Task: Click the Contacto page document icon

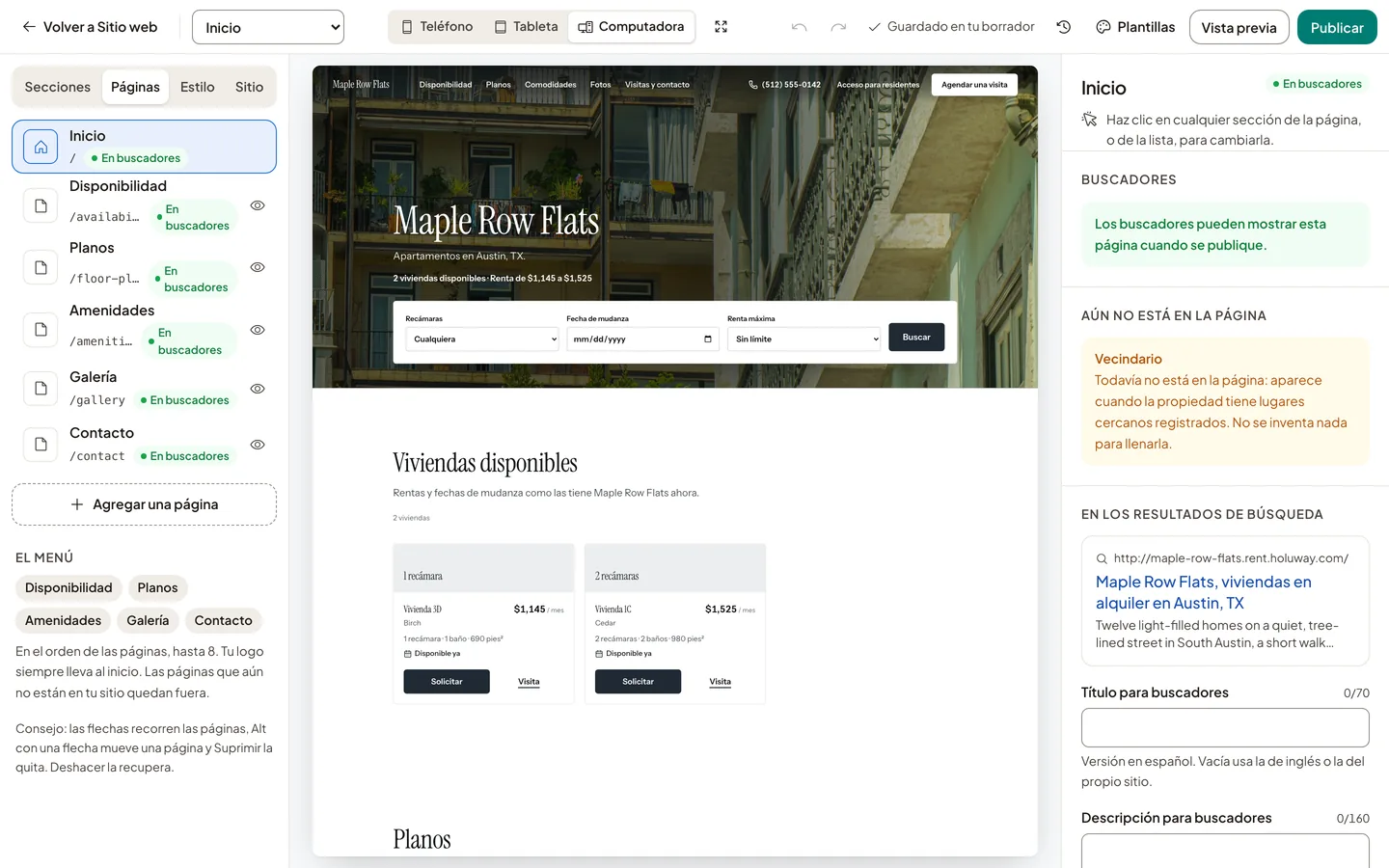Action: coord(41,445)
